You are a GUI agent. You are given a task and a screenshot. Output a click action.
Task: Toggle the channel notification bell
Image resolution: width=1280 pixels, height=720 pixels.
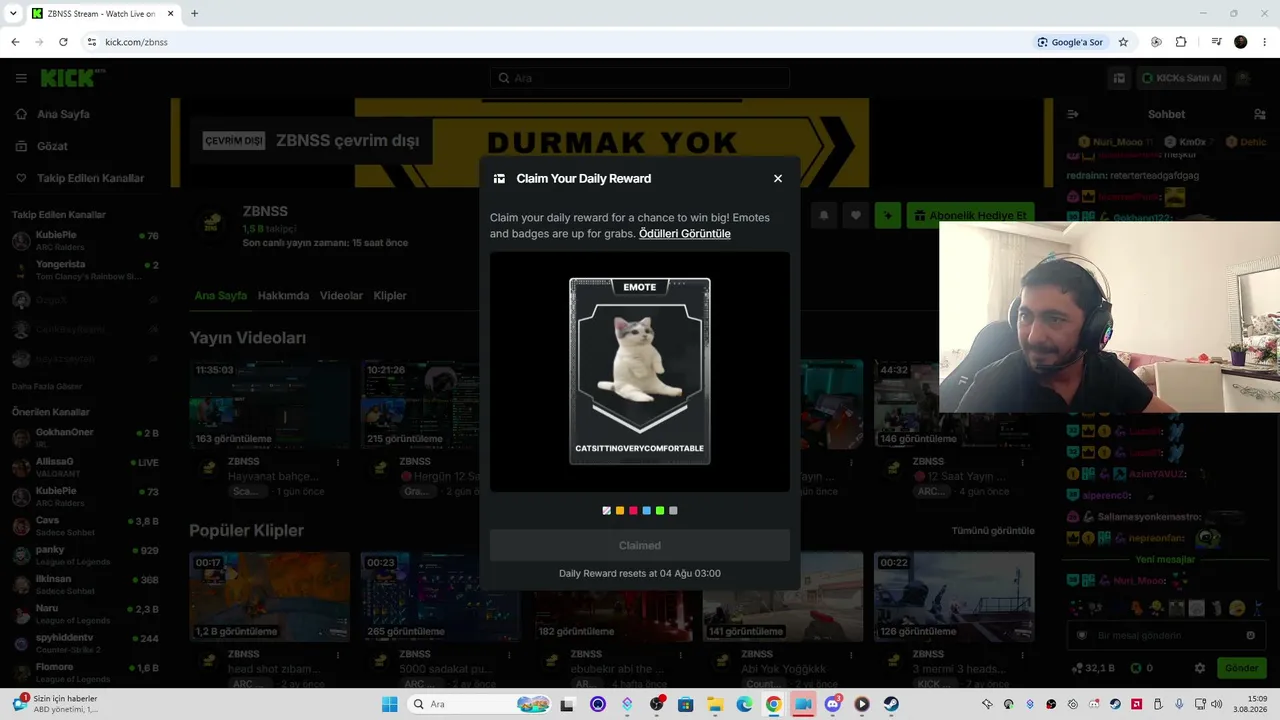pyautogui.click(x=824, y=215)
